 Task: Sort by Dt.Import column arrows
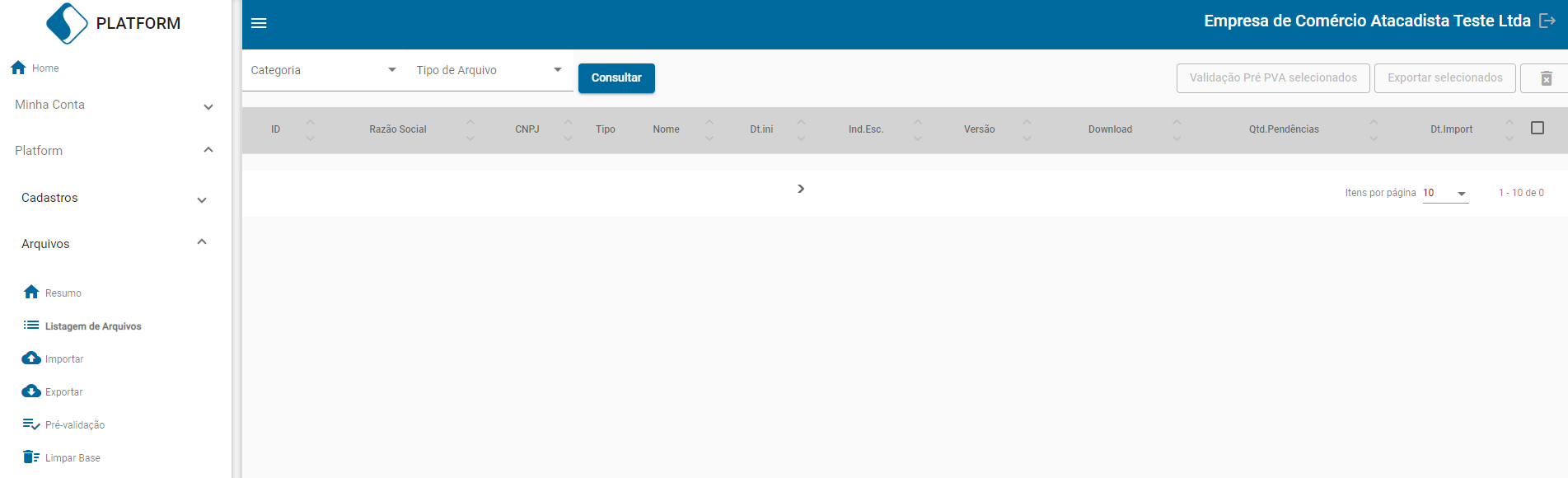pyautogui.click(x=1509, y=129)
